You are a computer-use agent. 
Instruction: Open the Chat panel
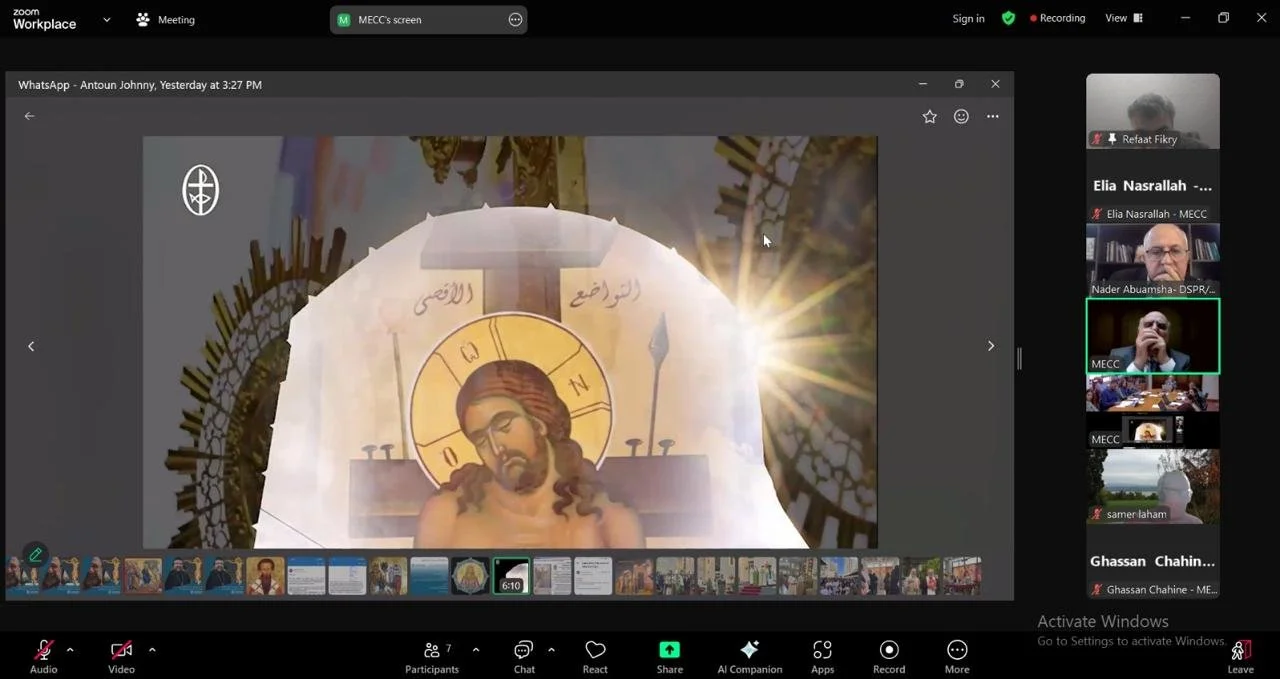(x=524, y=657)
